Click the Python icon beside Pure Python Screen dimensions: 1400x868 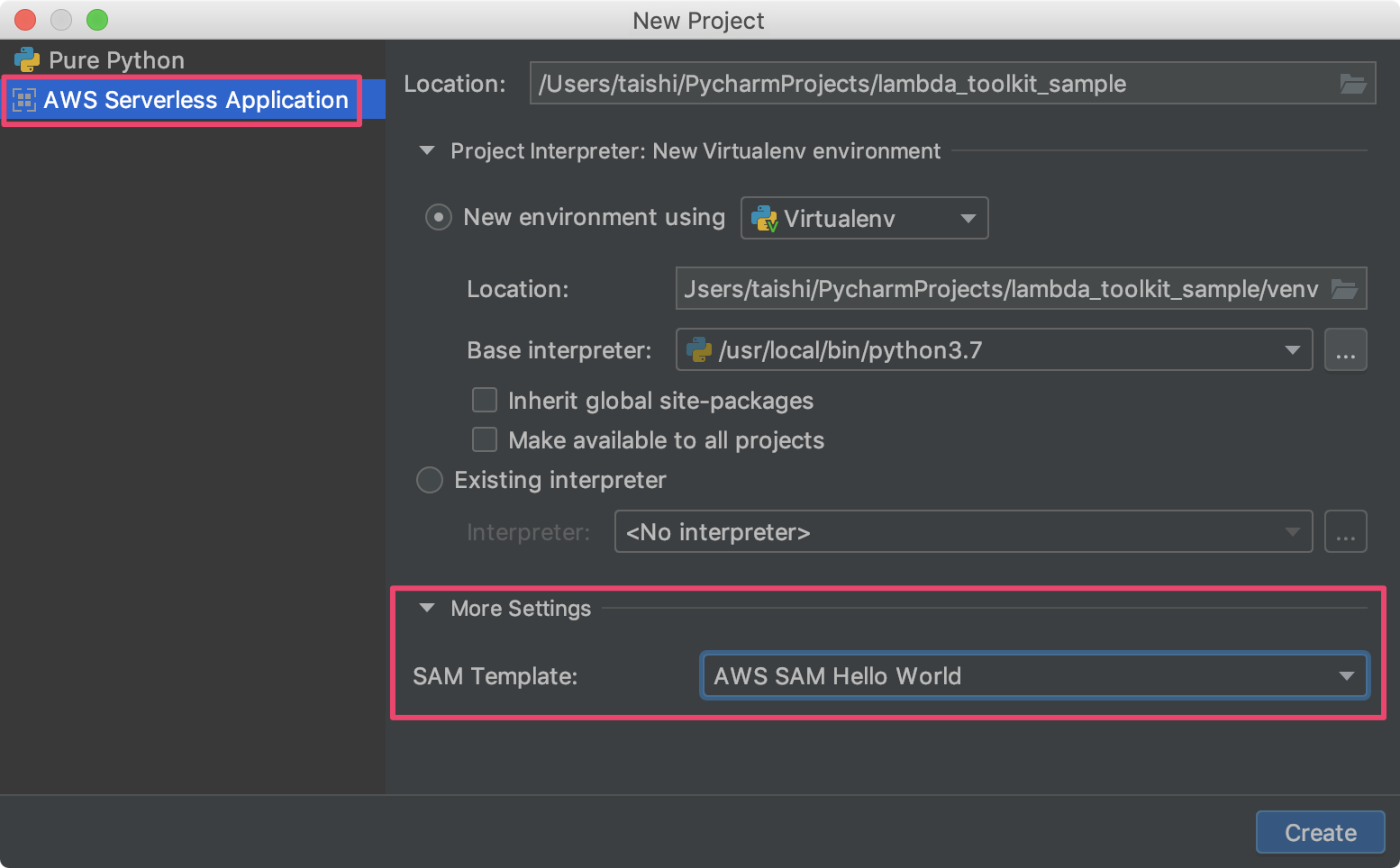27,59
